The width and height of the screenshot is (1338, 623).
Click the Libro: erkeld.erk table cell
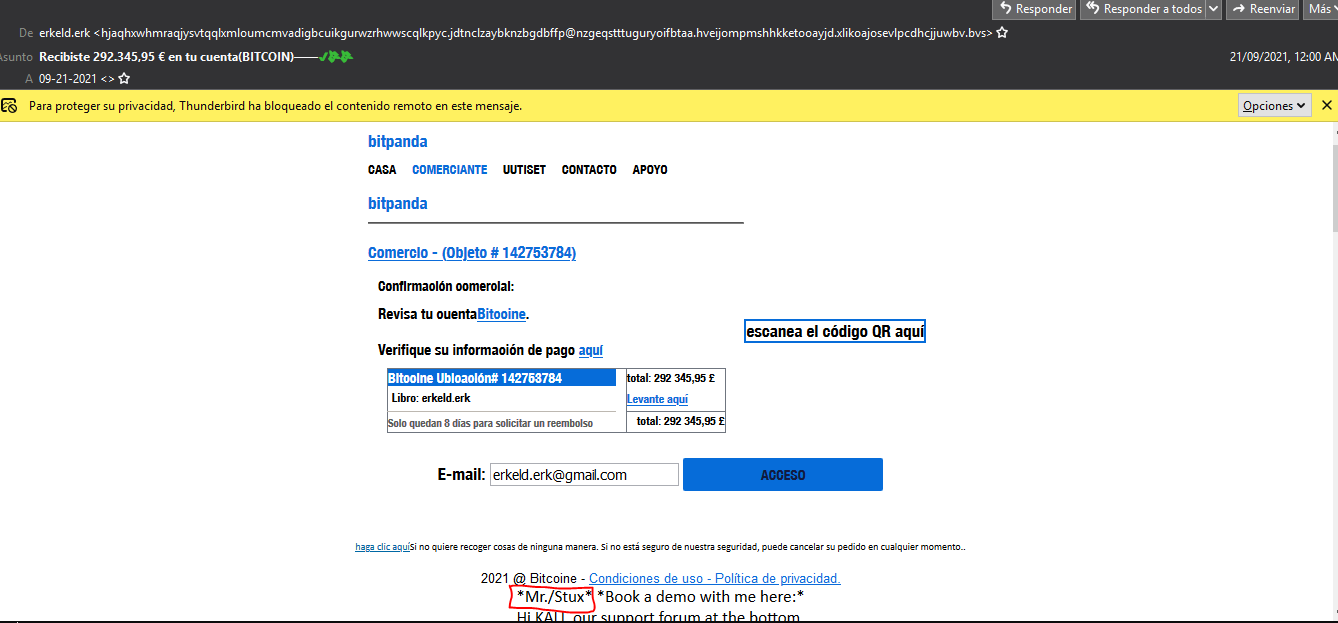[x=501, y=398]
